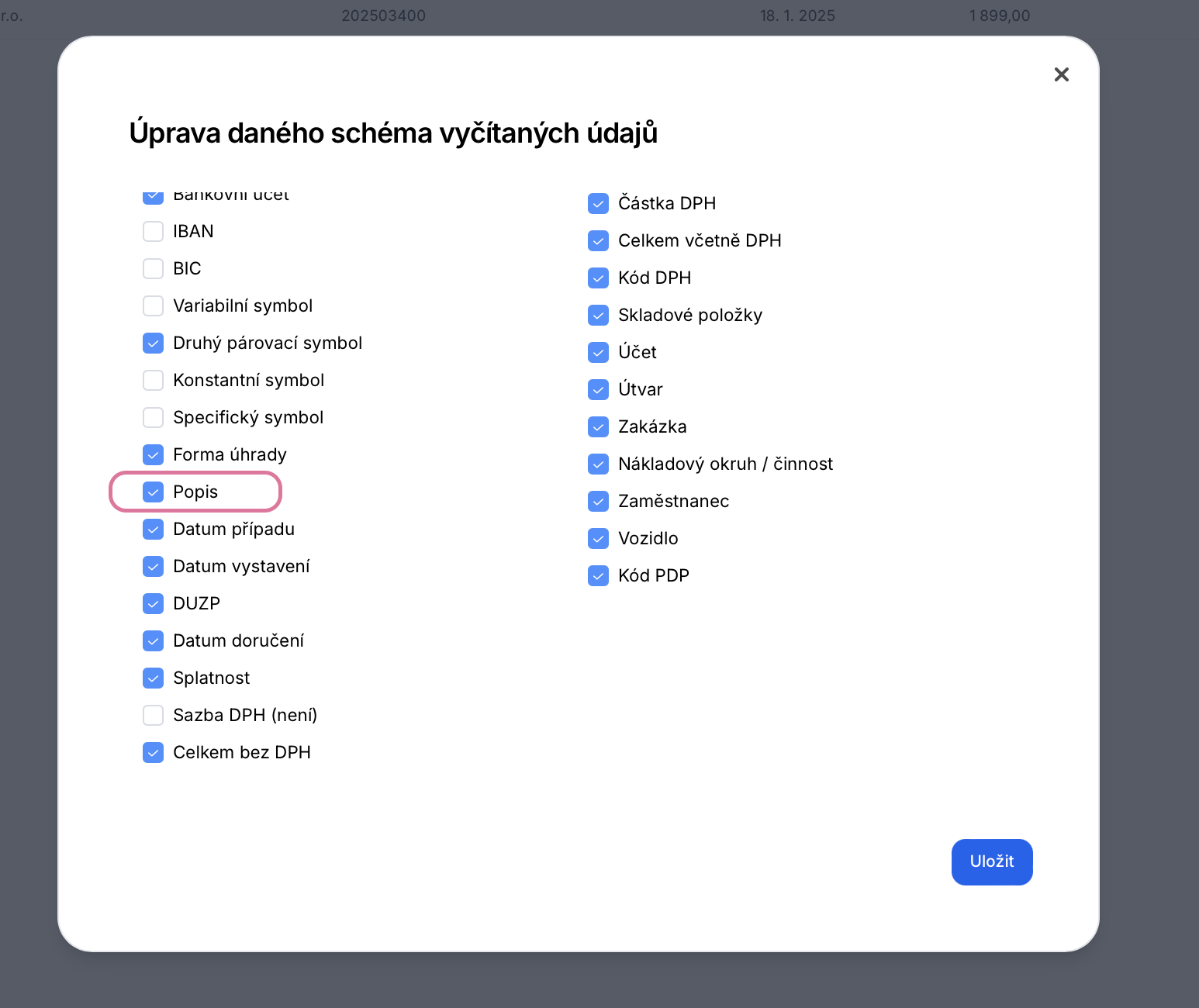Enable the IBAN checkbox
The height and width of the screenshot is (1008, 1199).
tap(154, 232)
